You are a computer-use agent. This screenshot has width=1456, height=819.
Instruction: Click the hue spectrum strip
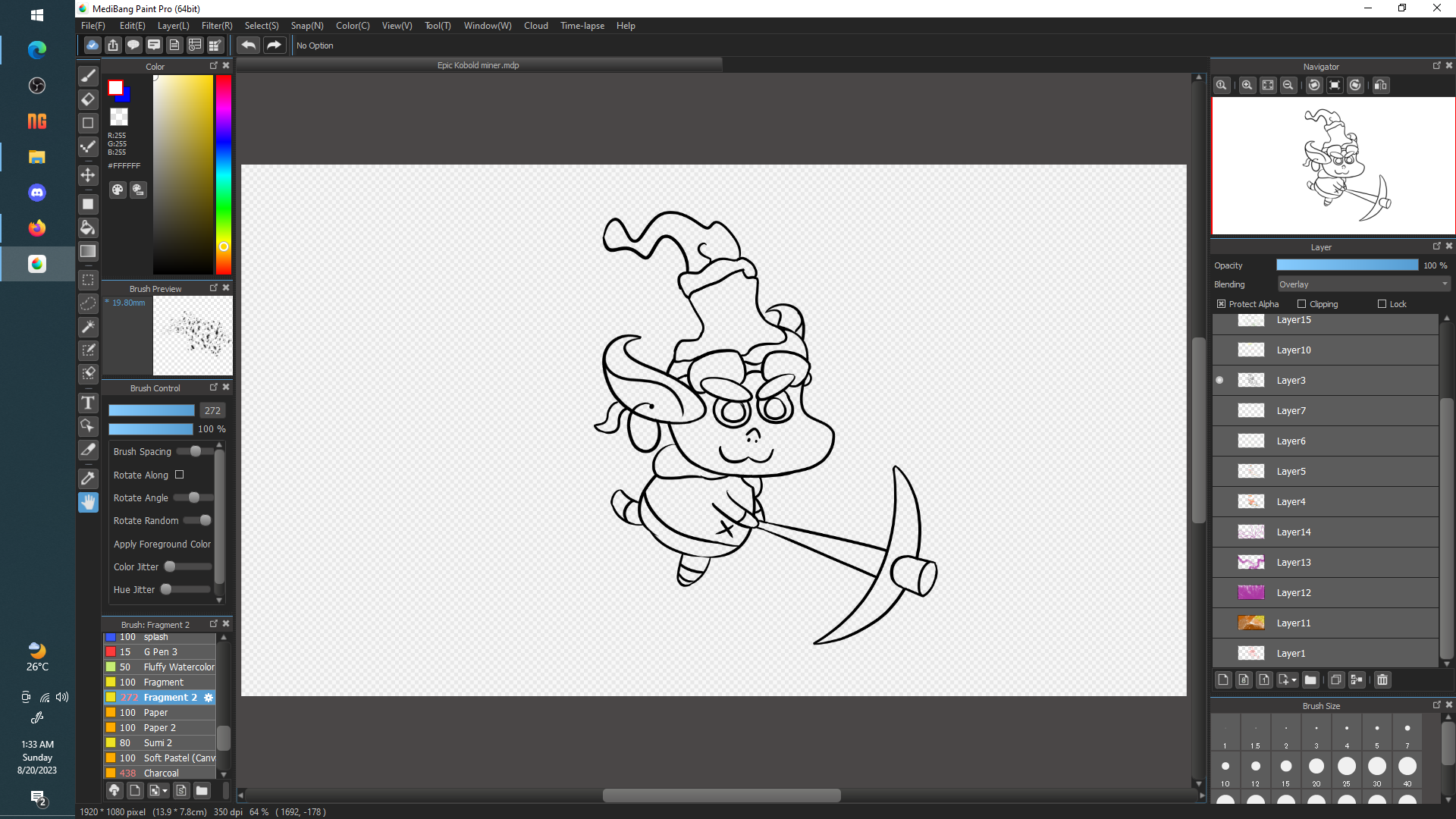pos(223,174)
